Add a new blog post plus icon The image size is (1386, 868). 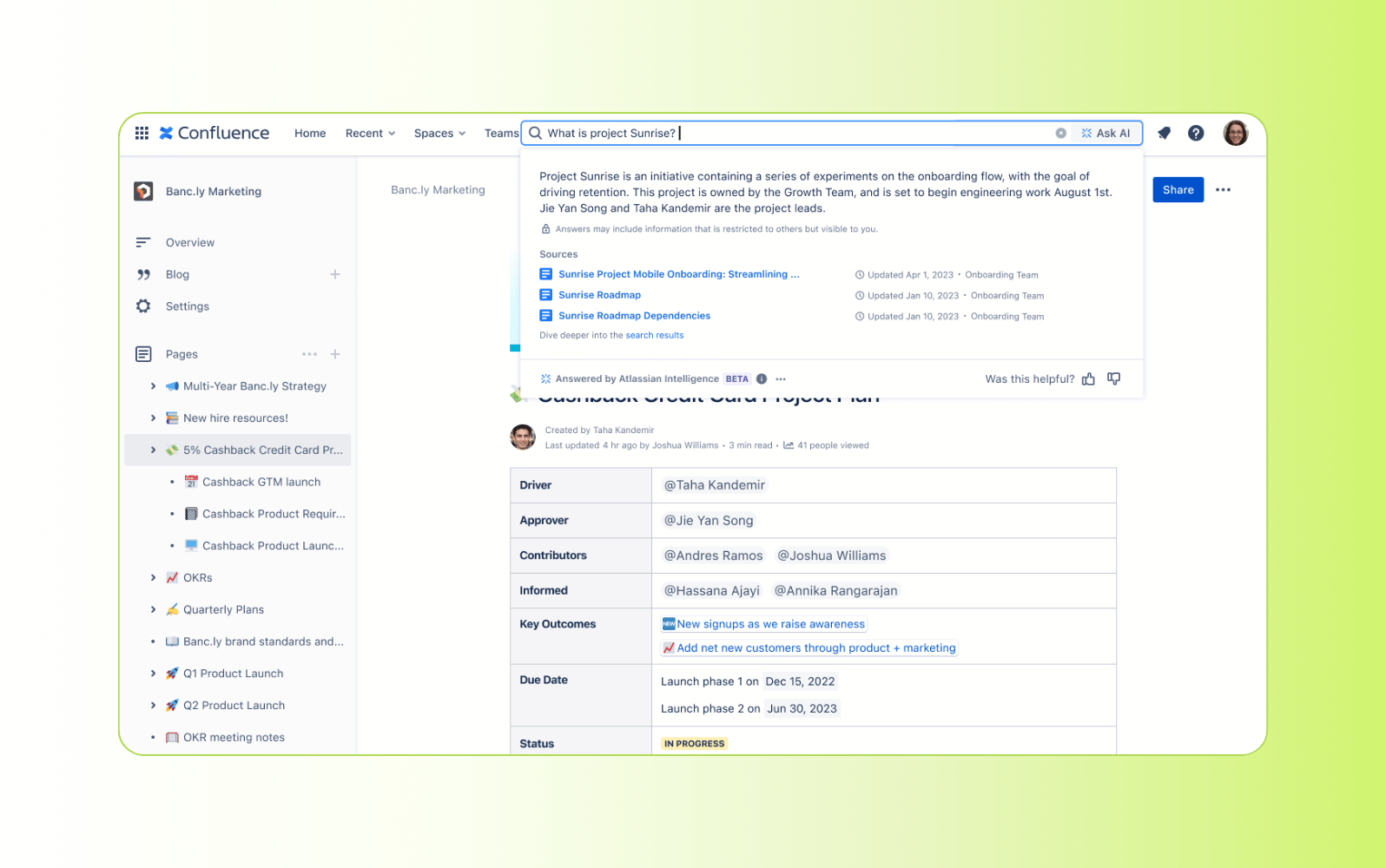point(335,274)
